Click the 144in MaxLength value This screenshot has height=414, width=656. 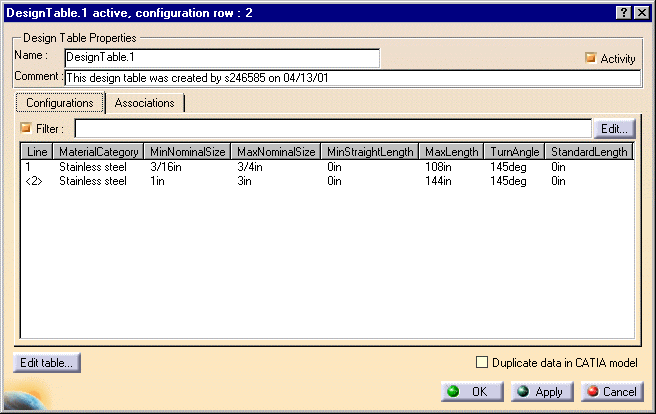click(438, 181)
